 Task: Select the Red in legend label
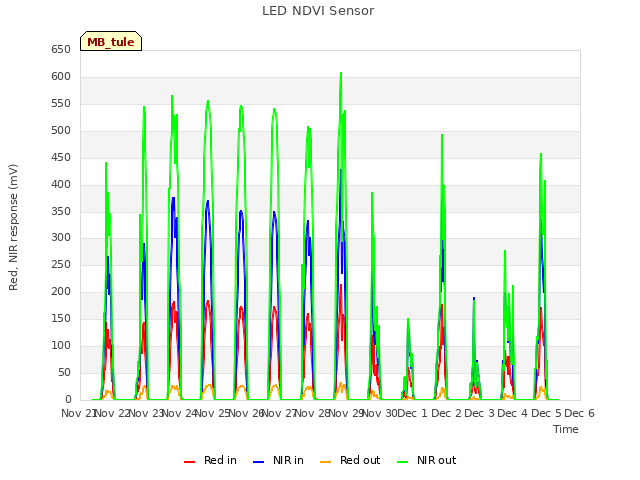click(220, 460)
